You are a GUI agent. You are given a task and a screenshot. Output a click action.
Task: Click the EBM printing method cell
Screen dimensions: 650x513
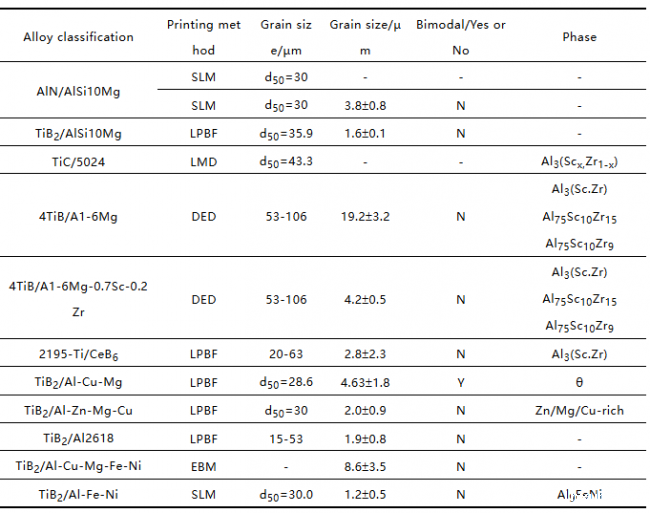tap(204, 467)
